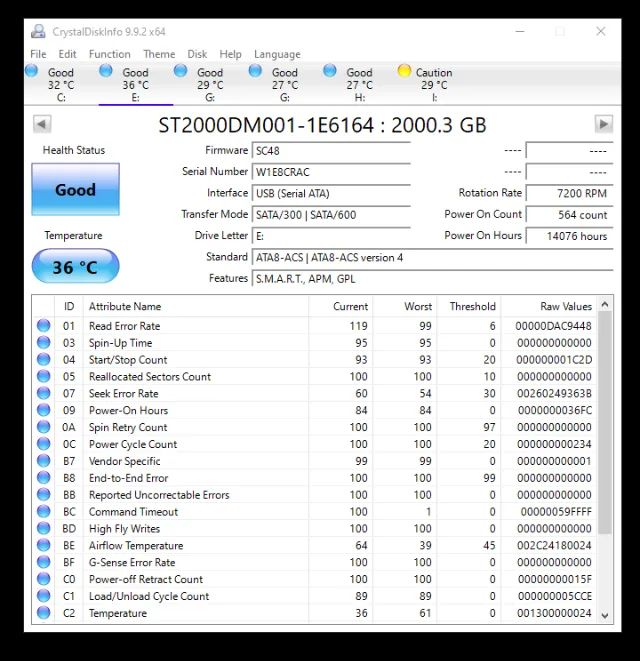
Task: Click the CrystalDiskInfo app icon in title bar
Action: (38, 32)
